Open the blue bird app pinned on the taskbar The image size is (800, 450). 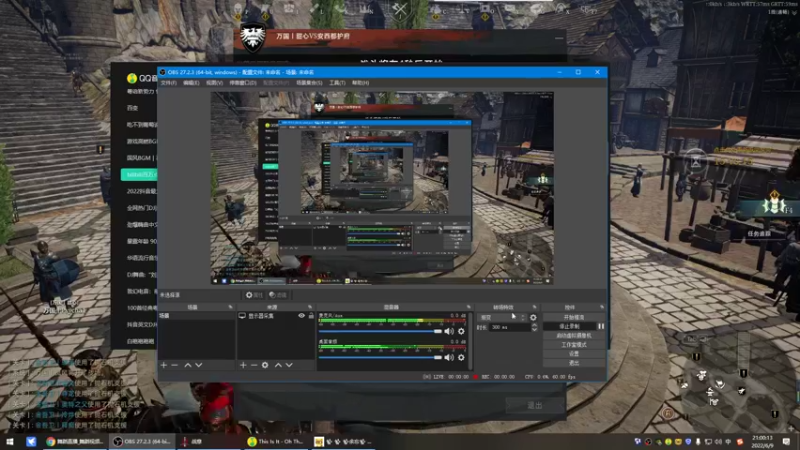[31, 442]
